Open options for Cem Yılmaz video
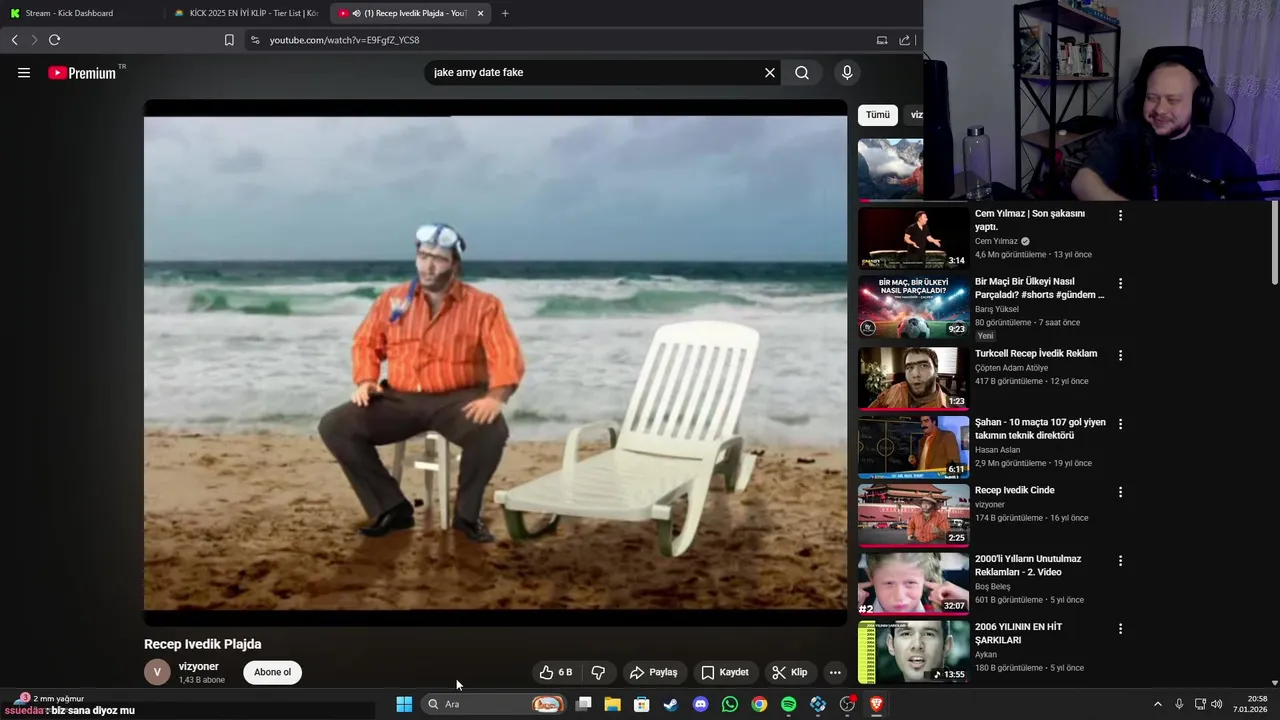Viewport: 1280px width, 720px height. (1120, 216)
